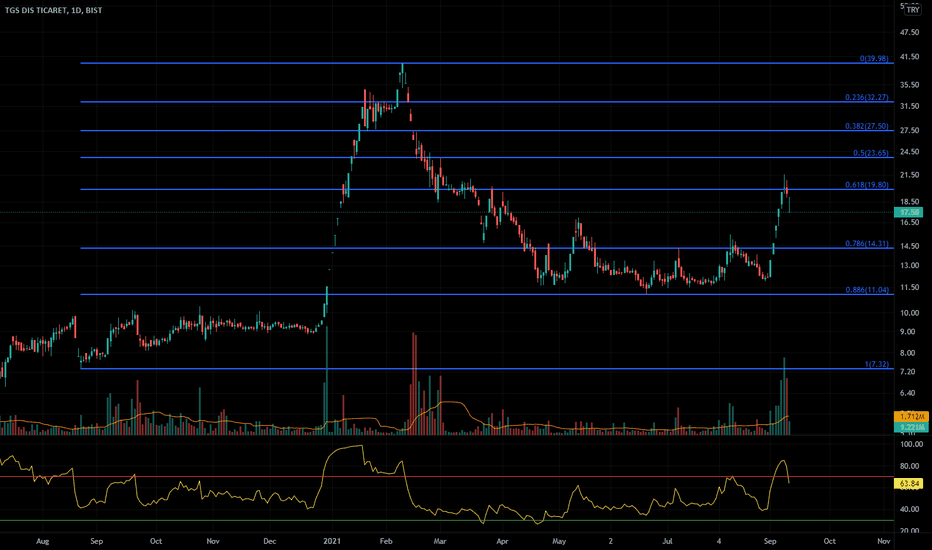Click 41.50 on the price axis
932x550 pixels.
click(x=909, y=57)
